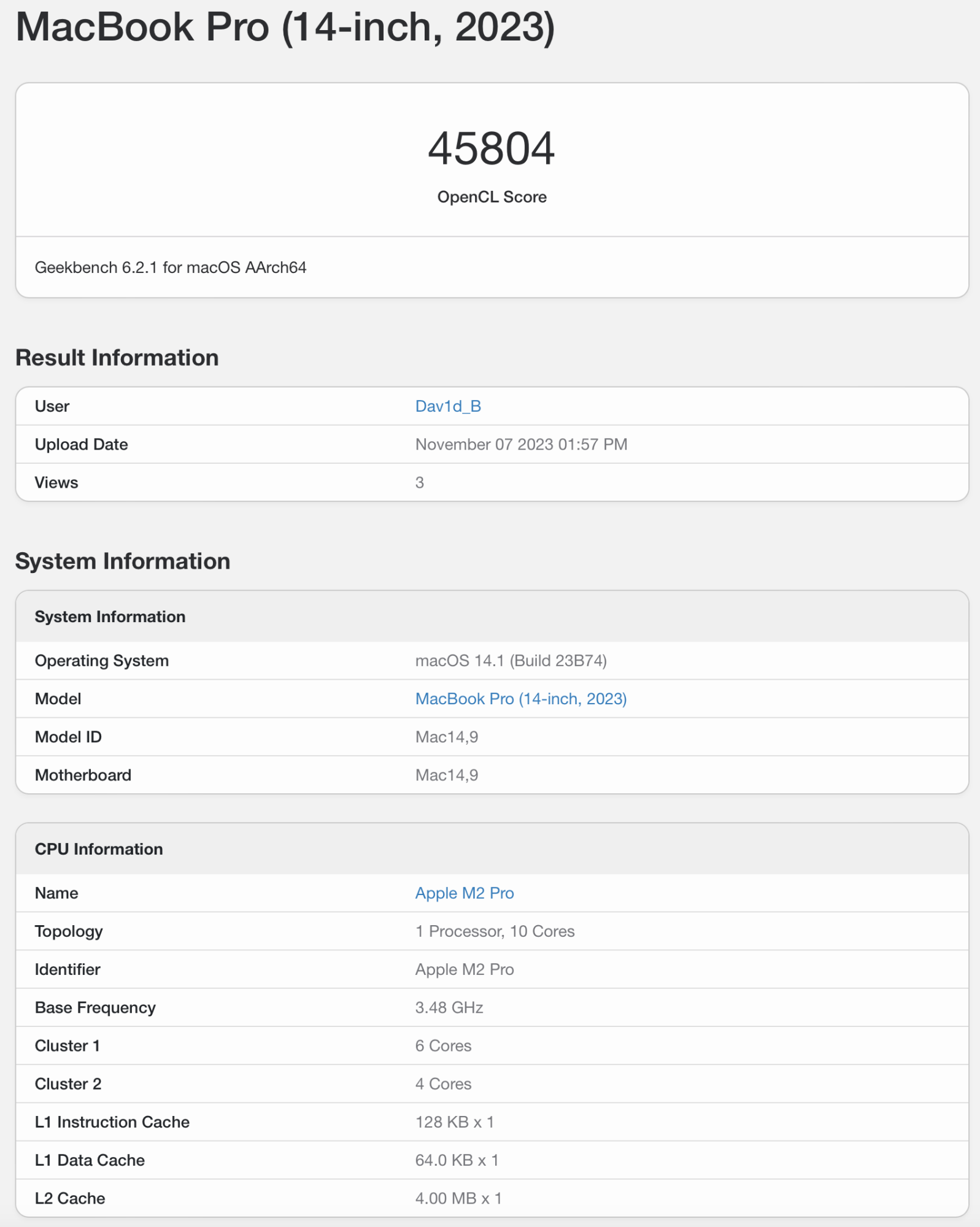
Task: Click the Topology value '1 Processor, 10 Cores'
Action: pos(495,931)
